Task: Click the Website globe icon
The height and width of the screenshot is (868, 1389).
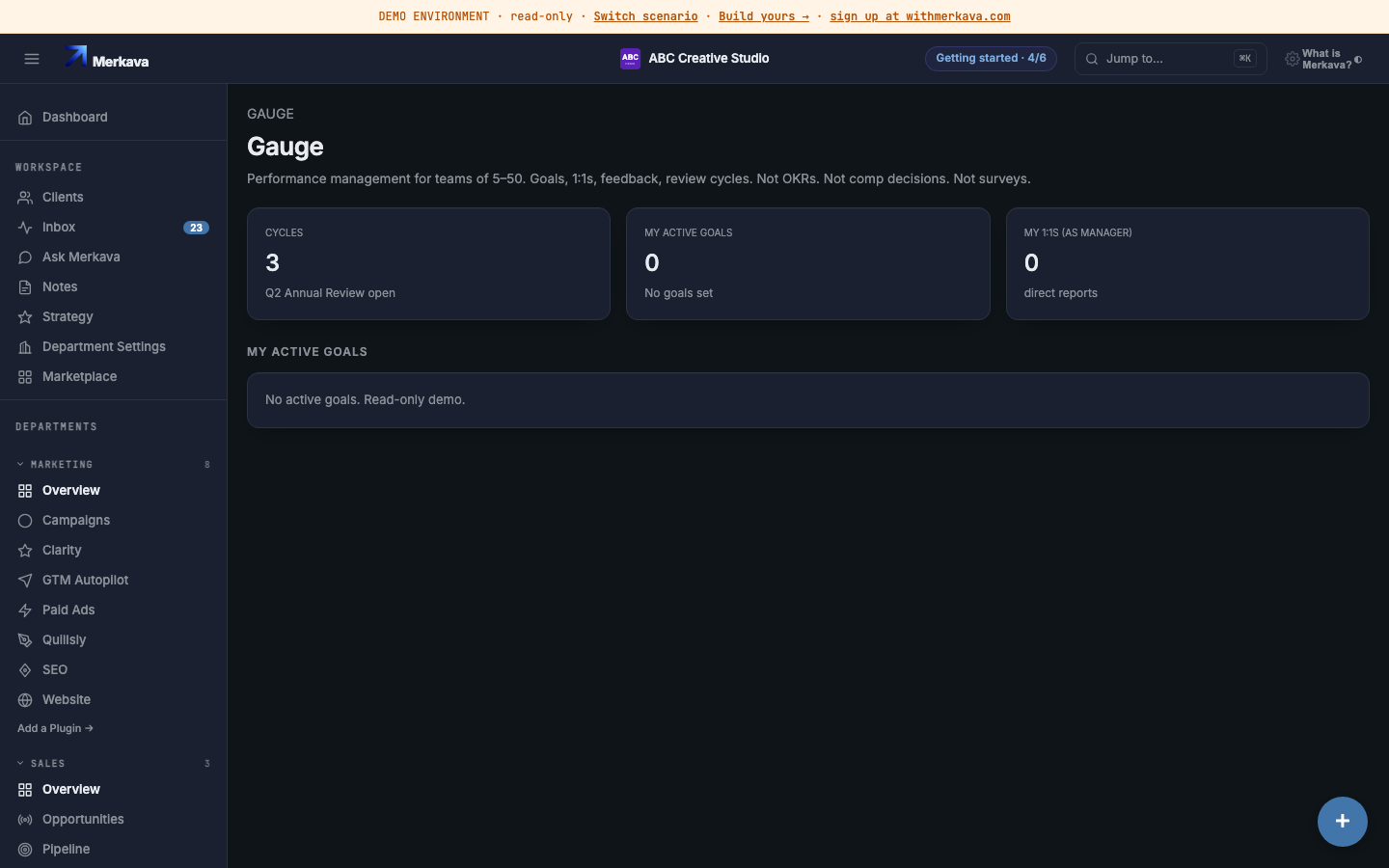Action: point(25,700)
